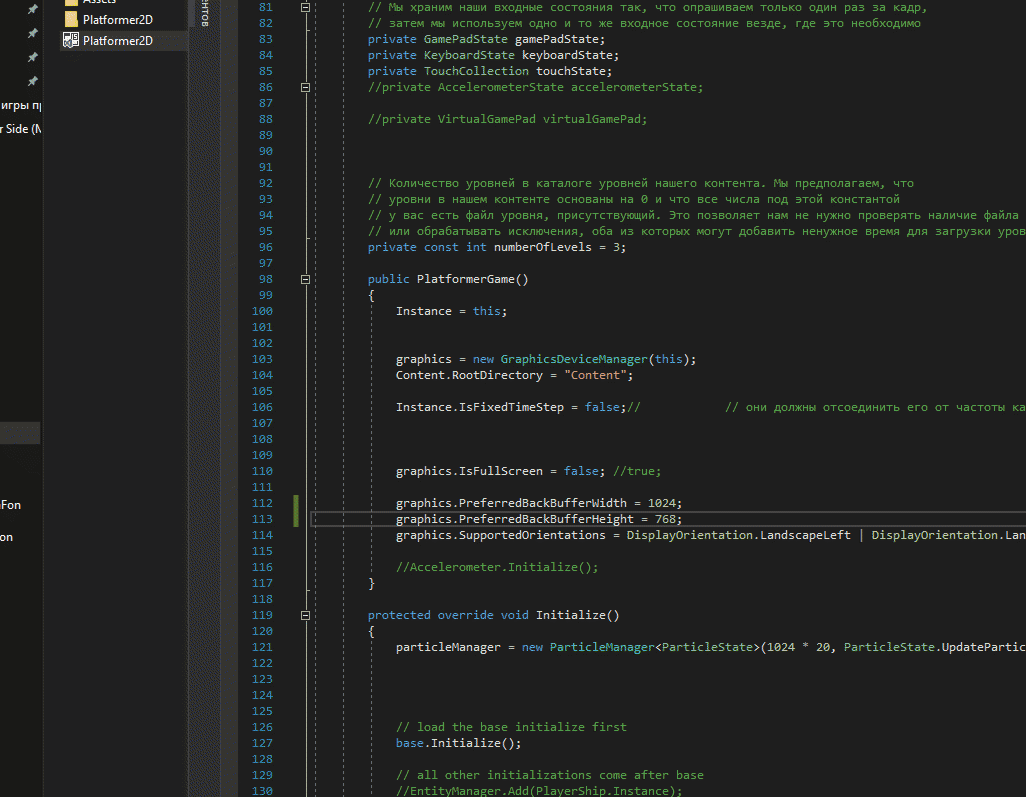Collapse the comment block at line 81
Screen dimensions: 1026x797
(305, 7)
